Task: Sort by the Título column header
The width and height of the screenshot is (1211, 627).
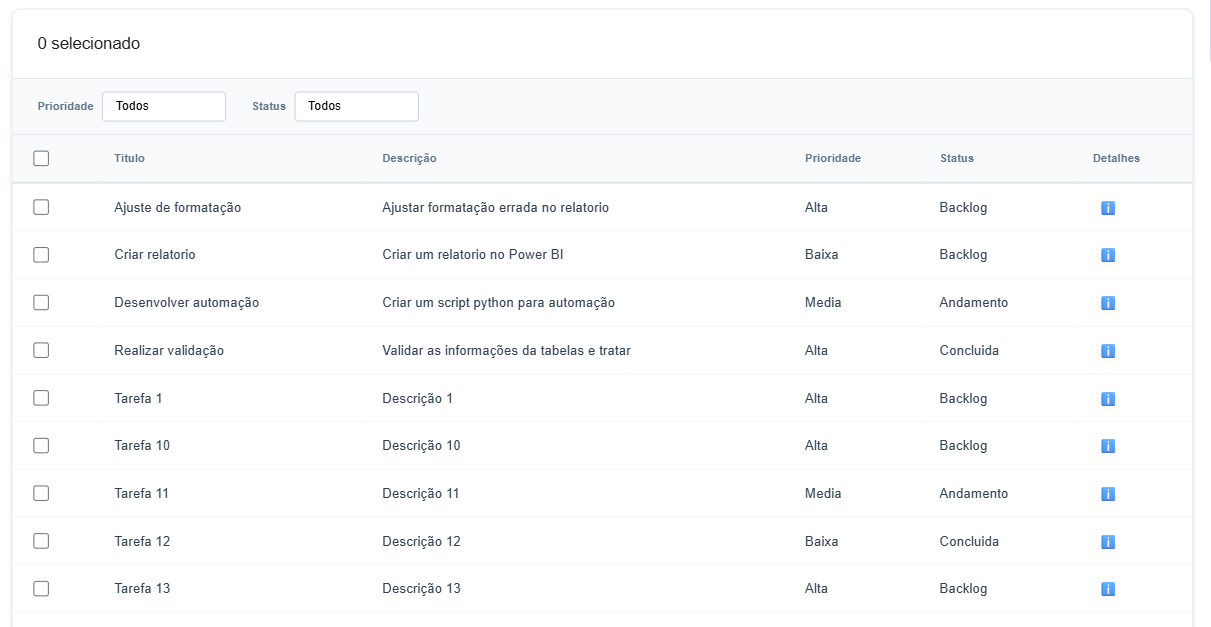Action: pos(129,158)
